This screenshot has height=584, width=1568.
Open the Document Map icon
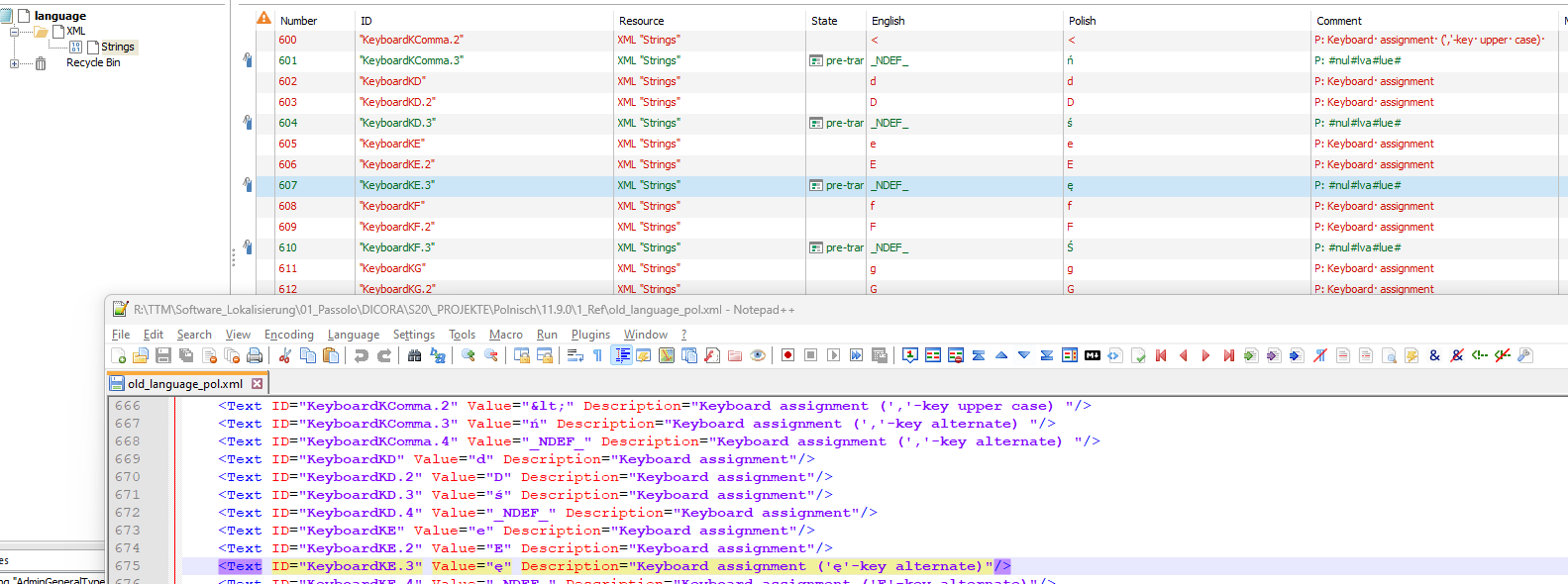pyautogui.click(x=667, y=356)
